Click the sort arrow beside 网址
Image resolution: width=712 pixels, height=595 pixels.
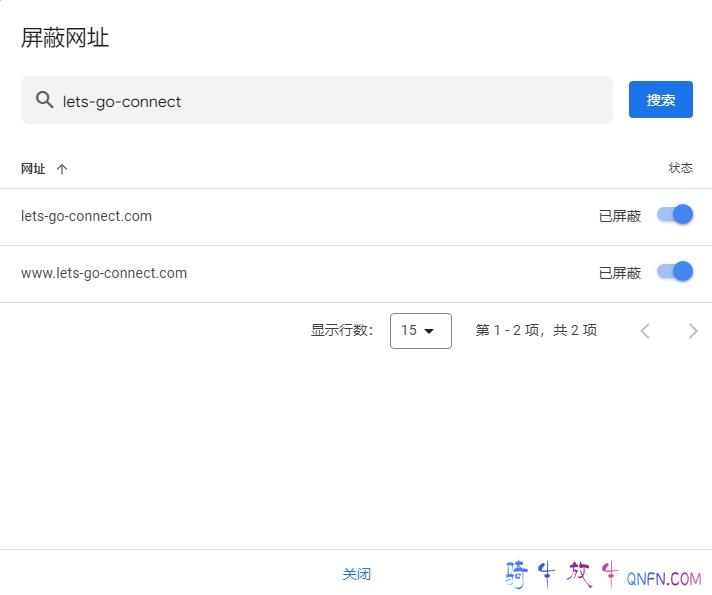tap(62, 169)
